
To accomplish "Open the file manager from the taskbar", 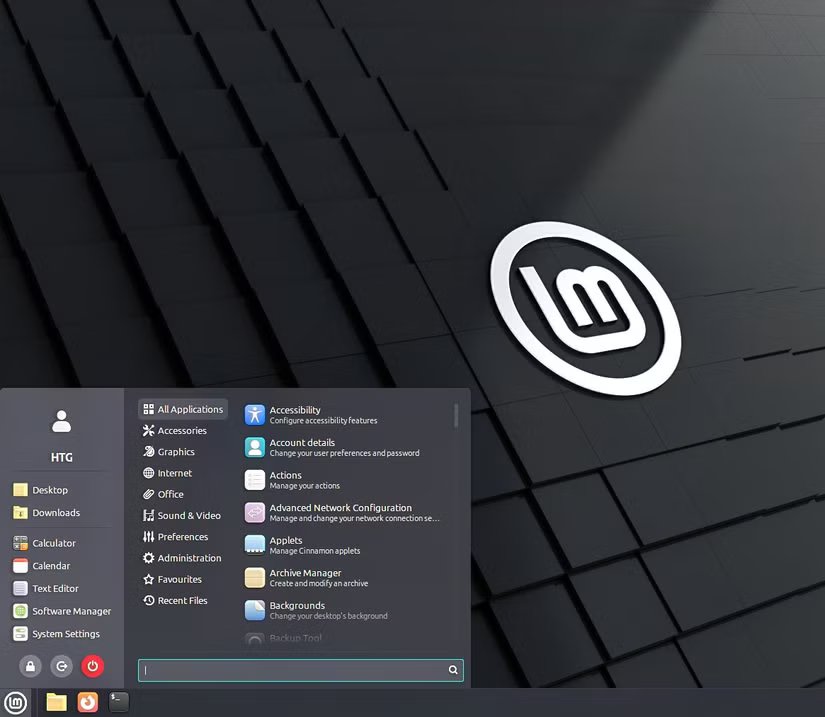I will pos(56,702).
